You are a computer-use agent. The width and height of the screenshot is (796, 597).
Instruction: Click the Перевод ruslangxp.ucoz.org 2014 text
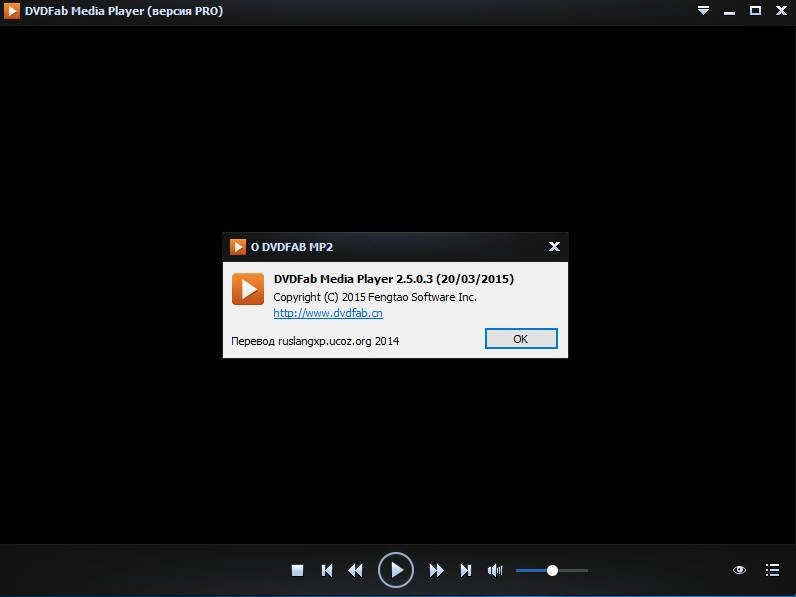315,341
